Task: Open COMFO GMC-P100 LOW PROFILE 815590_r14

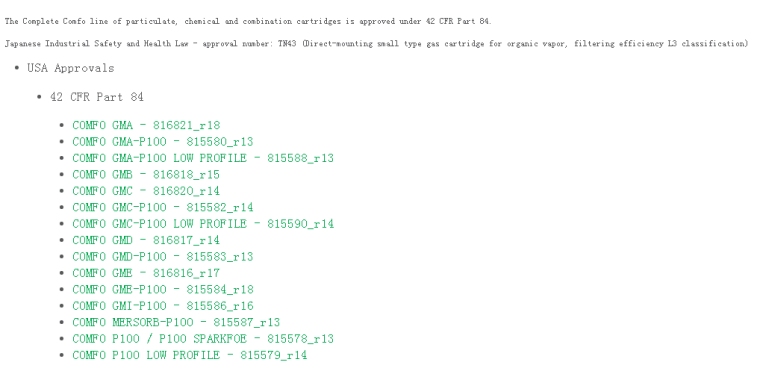Action: click(x=203, y=224)
